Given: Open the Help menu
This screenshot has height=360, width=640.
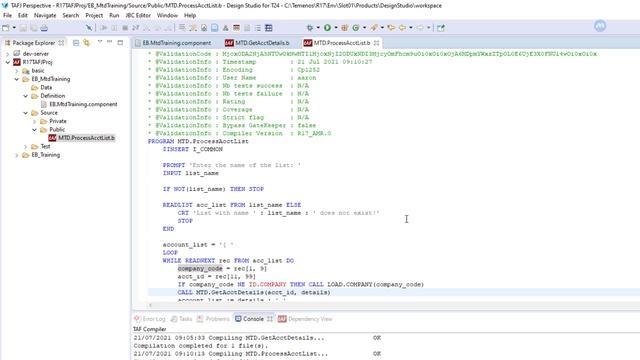Looking at the screenshot, I should click(190, 15).
